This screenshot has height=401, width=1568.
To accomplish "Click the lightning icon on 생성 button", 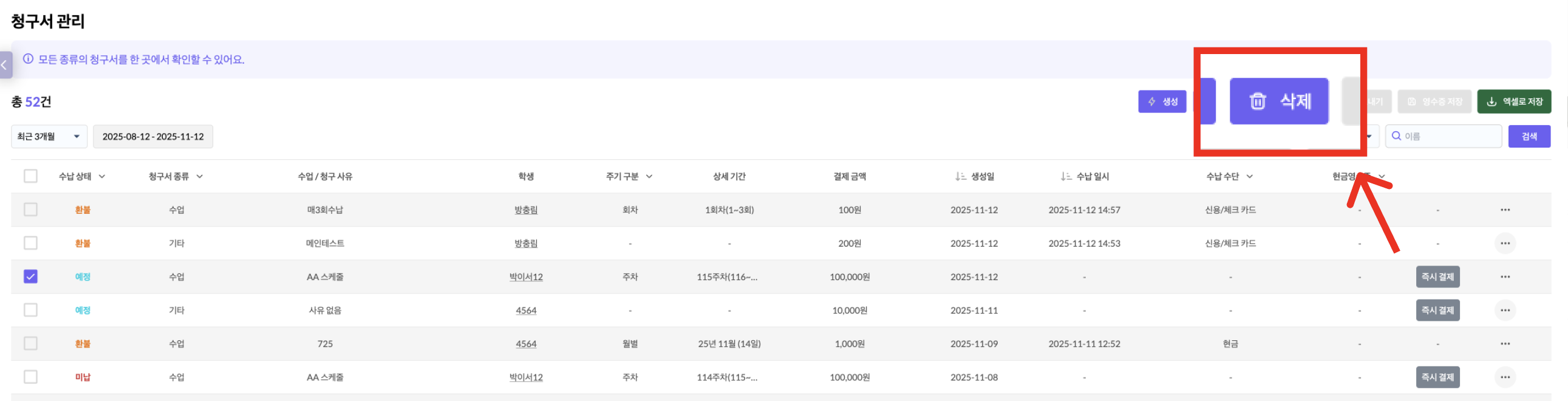I will point(1151,102).
